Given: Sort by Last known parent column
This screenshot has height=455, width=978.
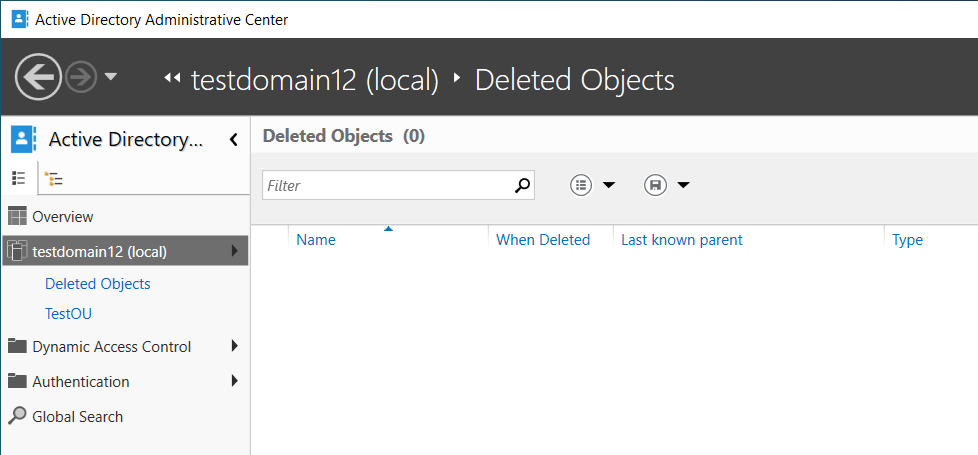Looking at the screenshot, I should [x=682, y=240].
